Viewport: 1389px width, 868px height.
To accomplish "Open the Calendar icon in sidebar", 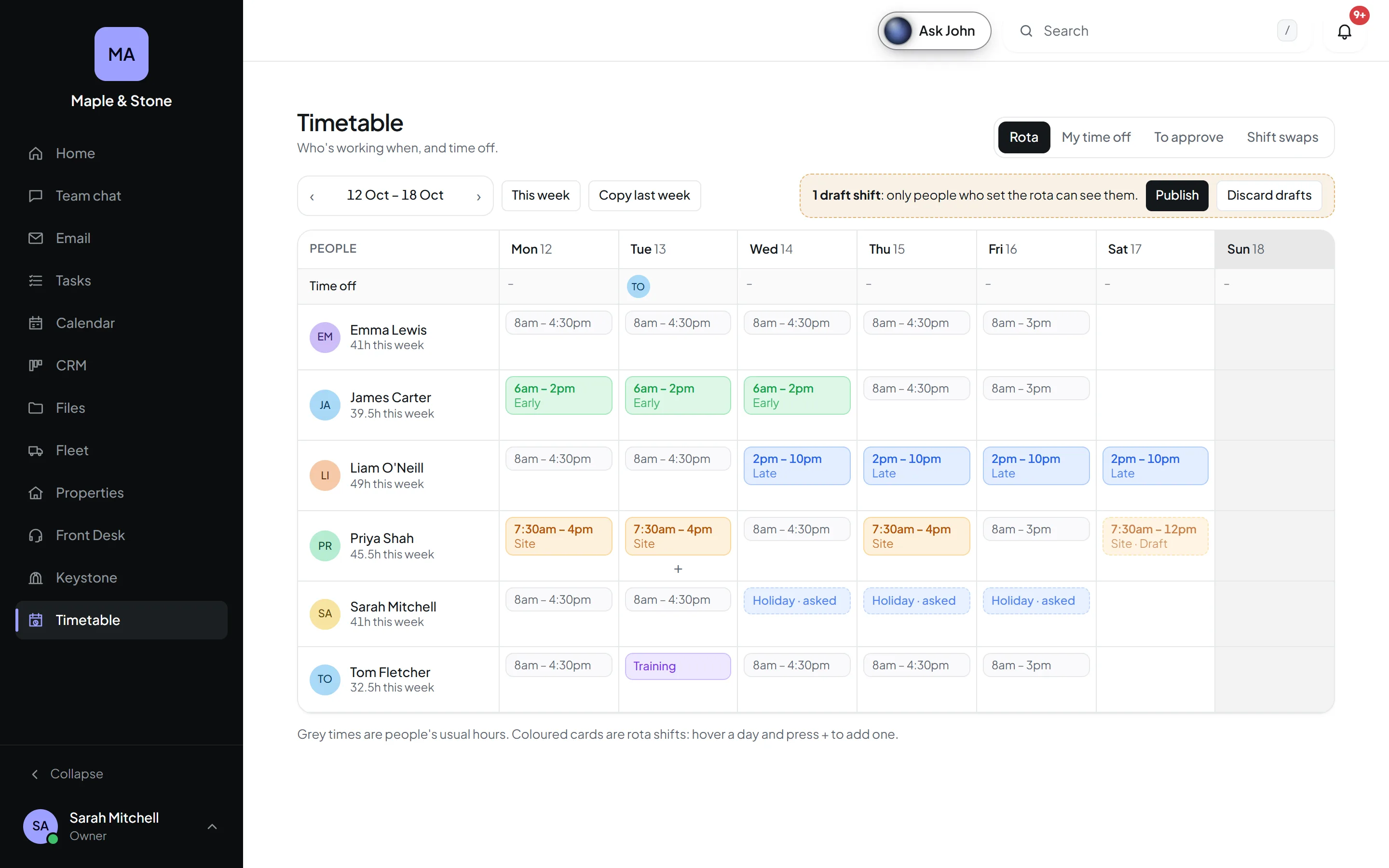I will (x=36, y=323).
